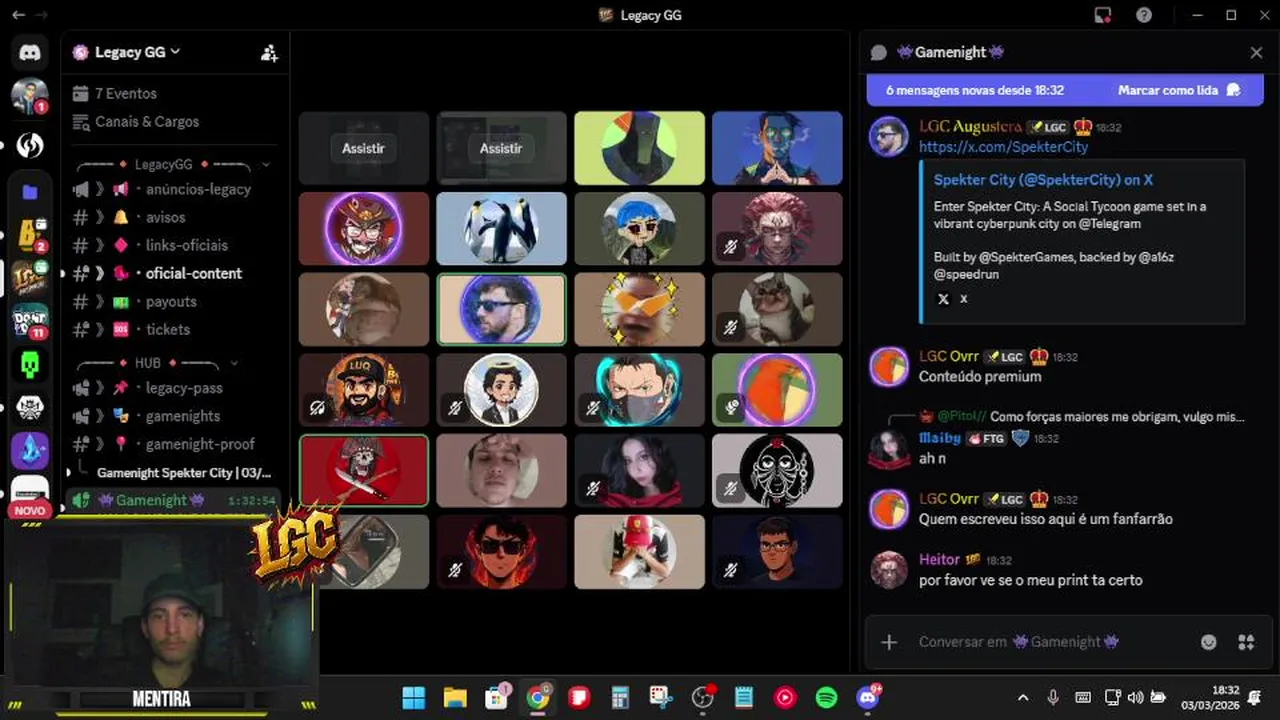Select the red skull with knives tile
Image resolution: width=1280 pixels, height=720 pixels.
pos(364,470)
